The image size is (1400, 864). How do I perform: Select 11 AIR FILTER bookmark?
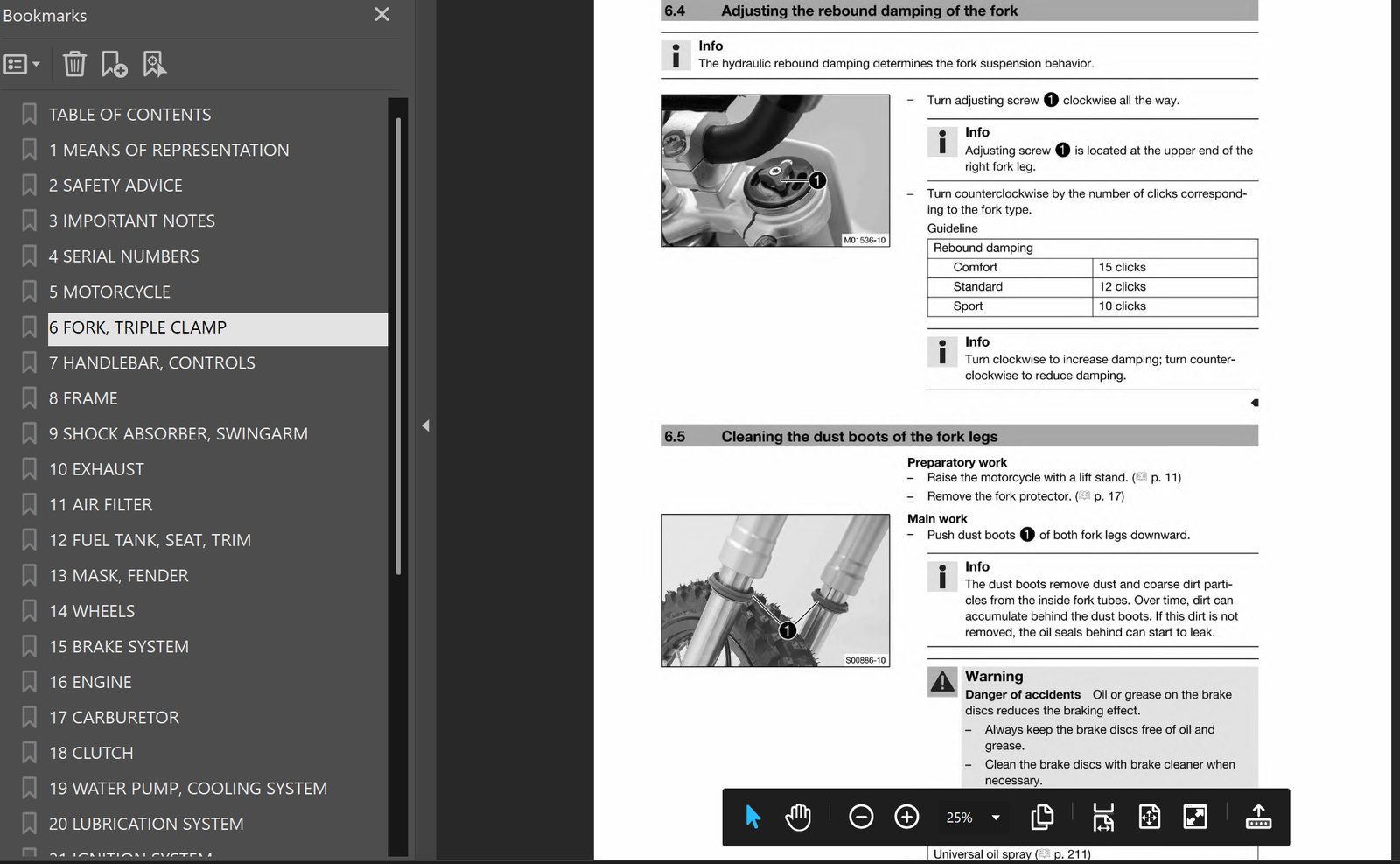[x=101, y=504]
